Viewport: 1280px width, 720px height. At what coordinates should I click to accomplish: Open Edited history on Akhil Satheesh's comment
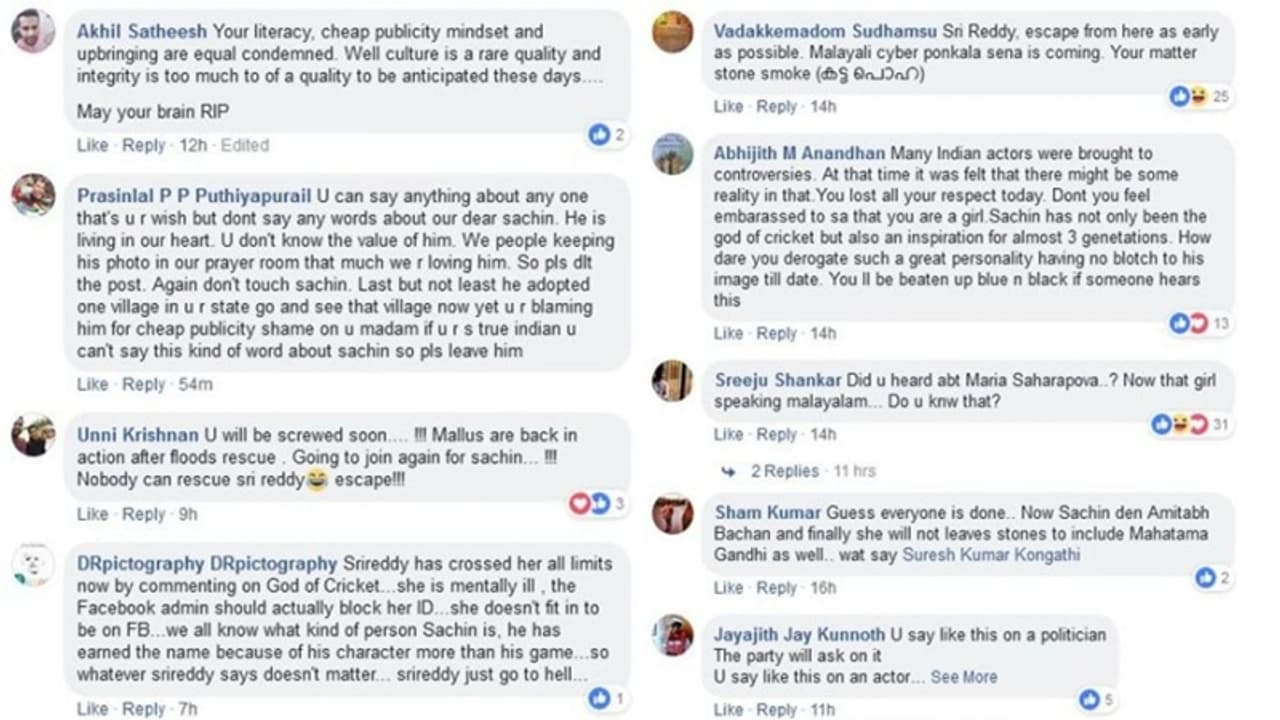coord(245,145)
